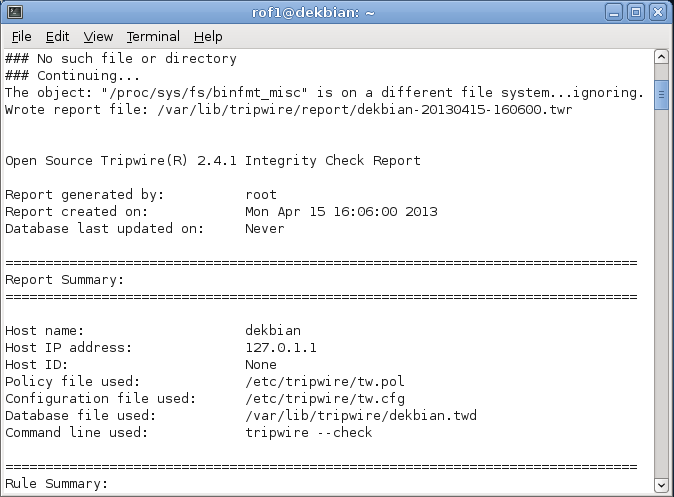Click the scrollbar down arrow
This screenshot has width=674, height=497.
coord(661,484)
